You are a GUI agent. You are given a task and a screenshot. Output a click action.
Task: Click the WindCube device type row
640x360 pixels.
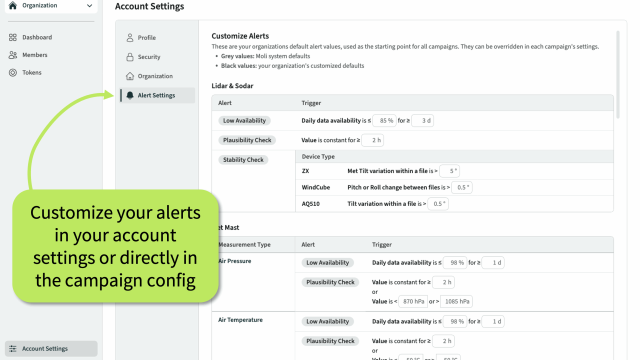pos(454,187)
